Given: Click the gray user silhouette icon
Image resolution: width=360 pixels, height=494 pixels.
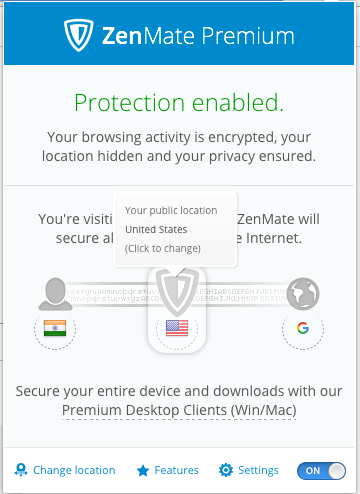Looking at the screenshot, I should (x=55, y=294).
